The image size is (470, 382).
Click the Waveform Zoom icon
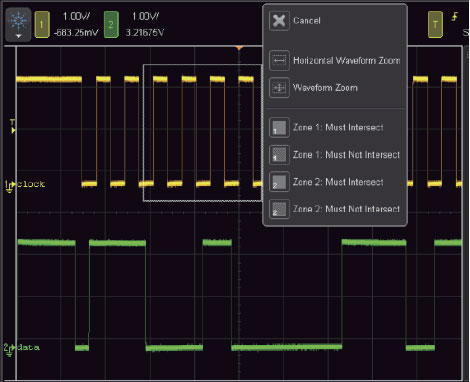pyautogui.click(x=279, y=88)
